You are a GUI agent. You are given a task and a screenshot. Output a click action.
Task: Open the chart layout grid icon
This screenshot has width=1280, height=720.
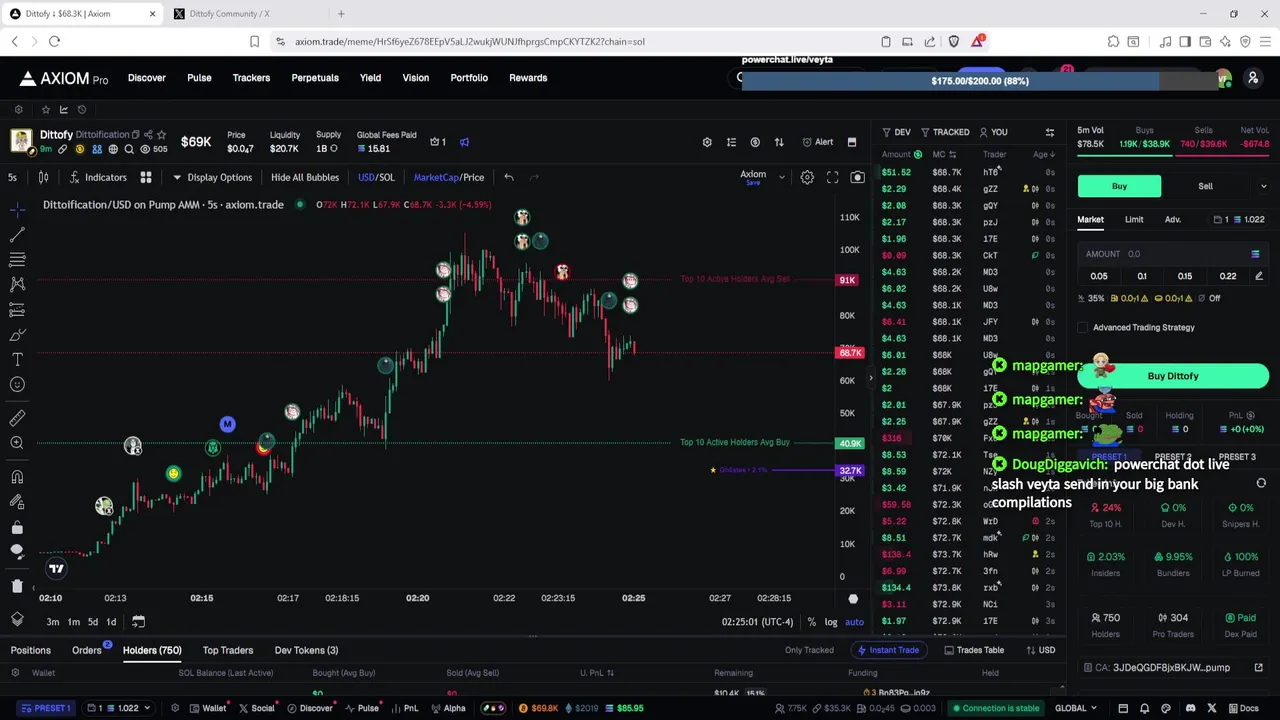tap(146, 177)
